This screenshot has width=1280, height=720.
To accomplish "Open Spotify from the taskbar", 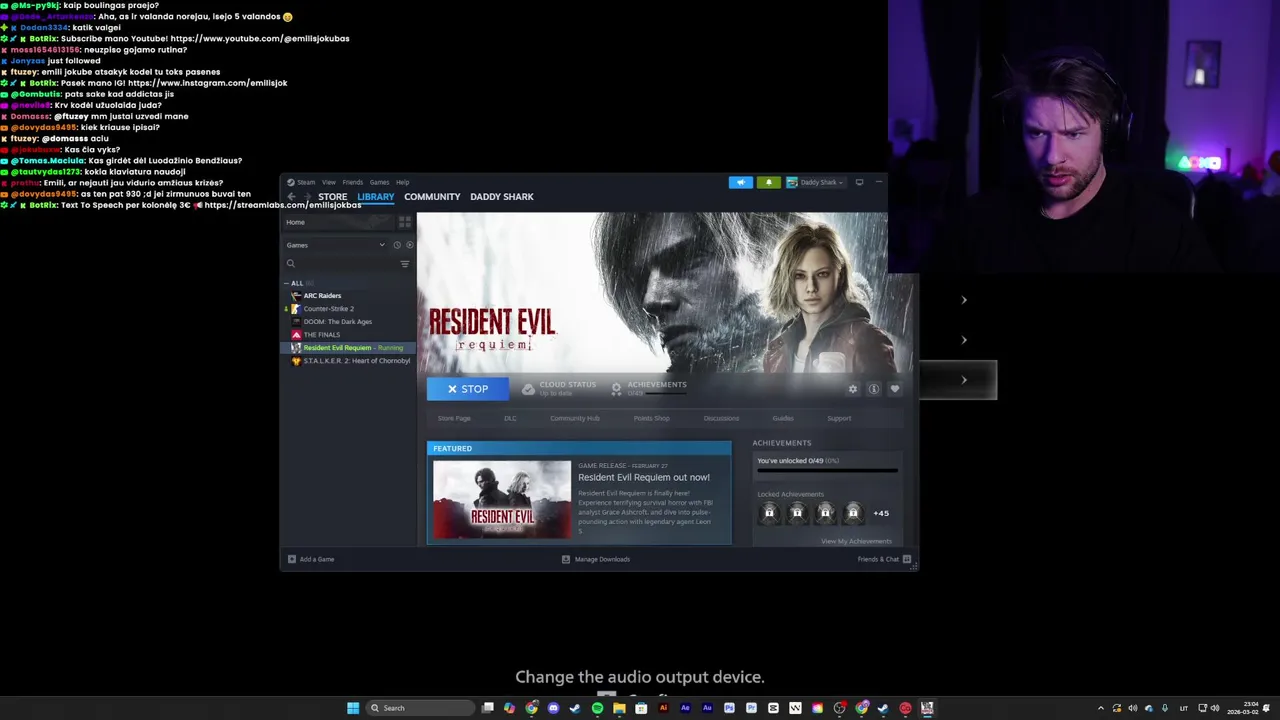I will coord(597,708).
